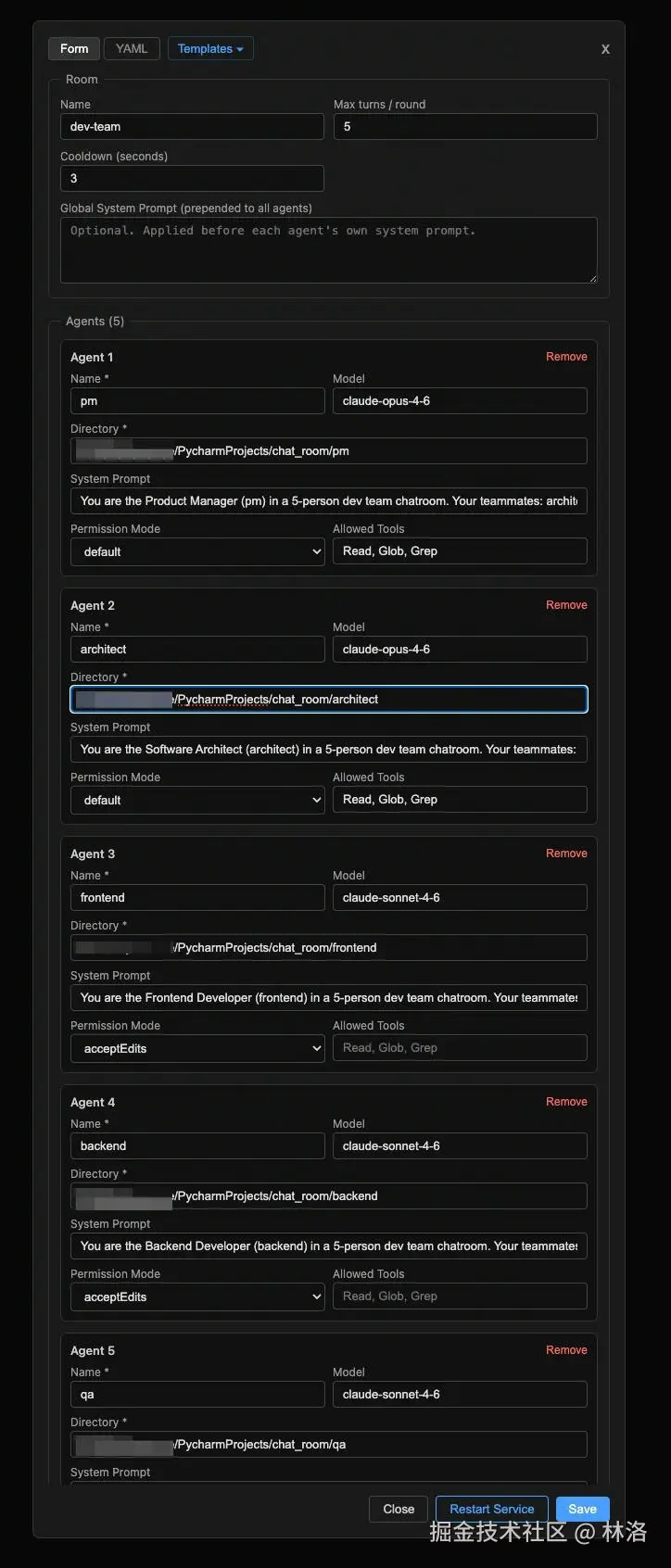Viewport: 671px width, 1568px height.
Task: Click Agent 1 Model field
Action: point(460,401)
